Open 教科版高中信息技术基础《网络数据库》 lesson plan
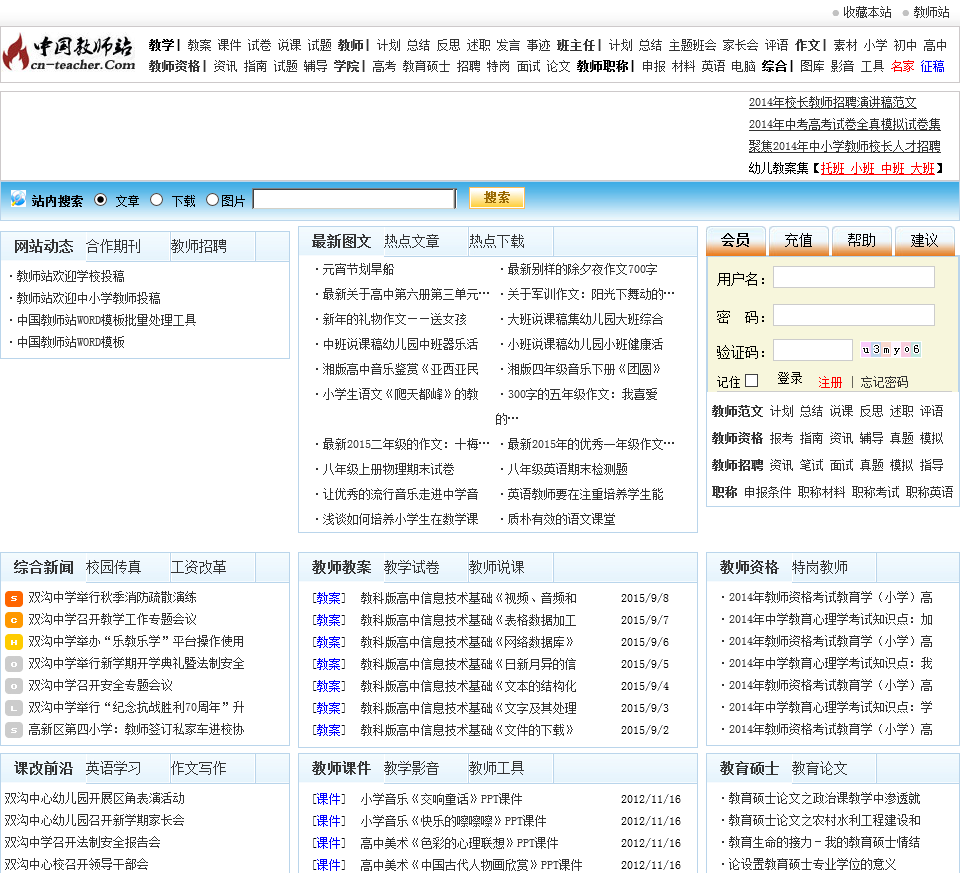960x873 pixels. [467, 642]
